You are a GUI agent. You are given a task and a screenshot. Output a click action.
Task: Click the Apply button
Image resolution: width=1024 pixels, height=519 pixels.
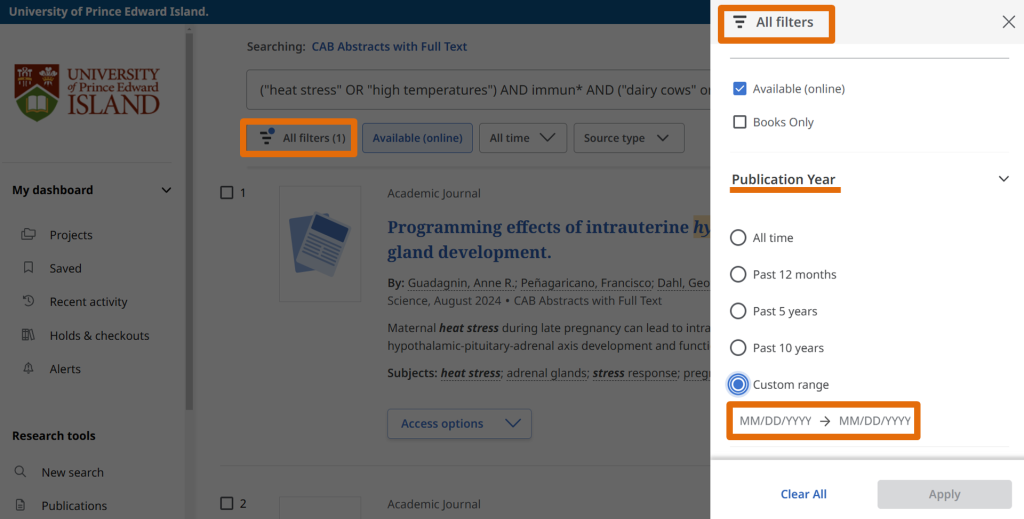(x=944, y=494)
